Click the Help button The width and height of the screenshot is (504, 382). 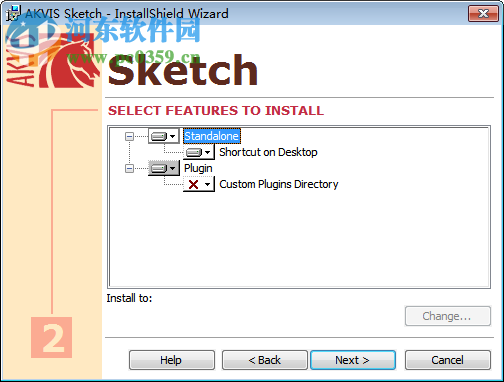[x=172, y=360]
